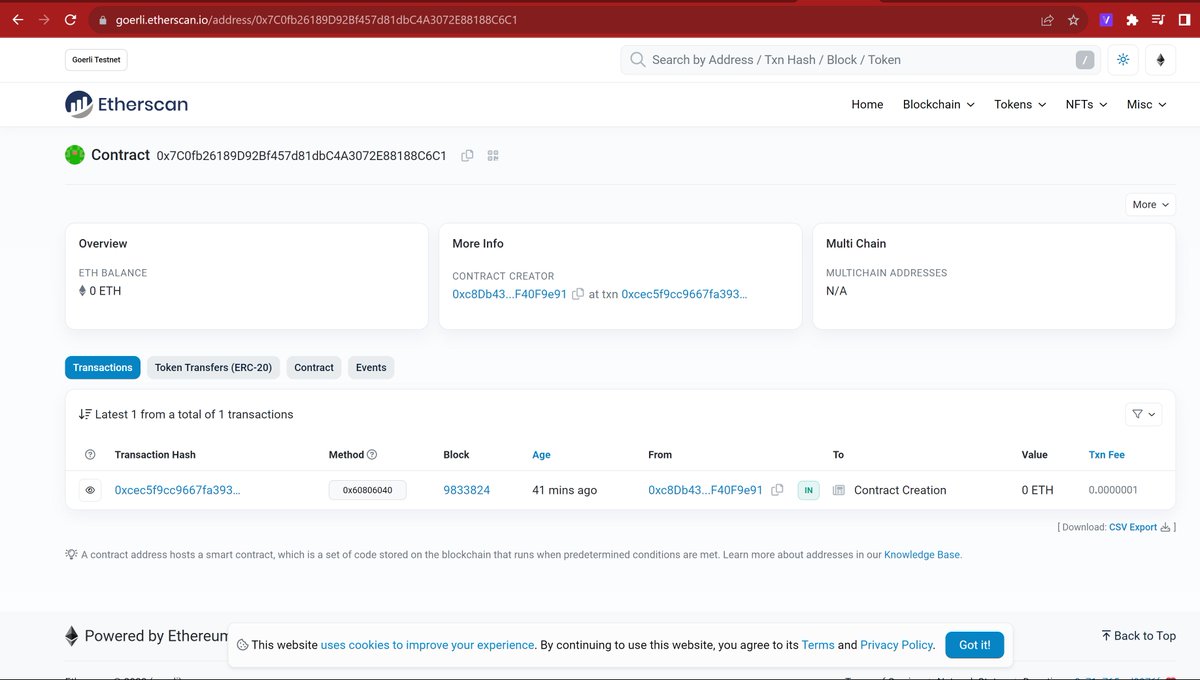Open creation txn 0xcec5f9cc9667fa393 link in More Info

(684, 295)
